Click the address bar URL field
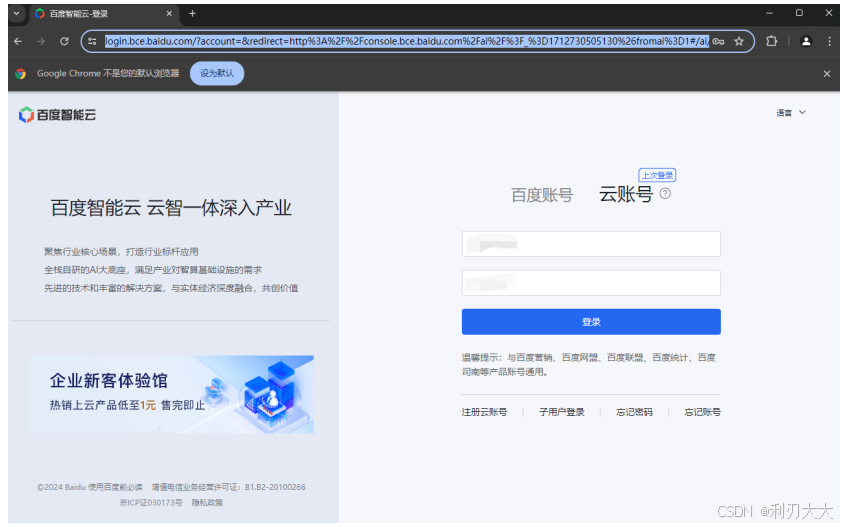845x527 pixels. [407, 41]
